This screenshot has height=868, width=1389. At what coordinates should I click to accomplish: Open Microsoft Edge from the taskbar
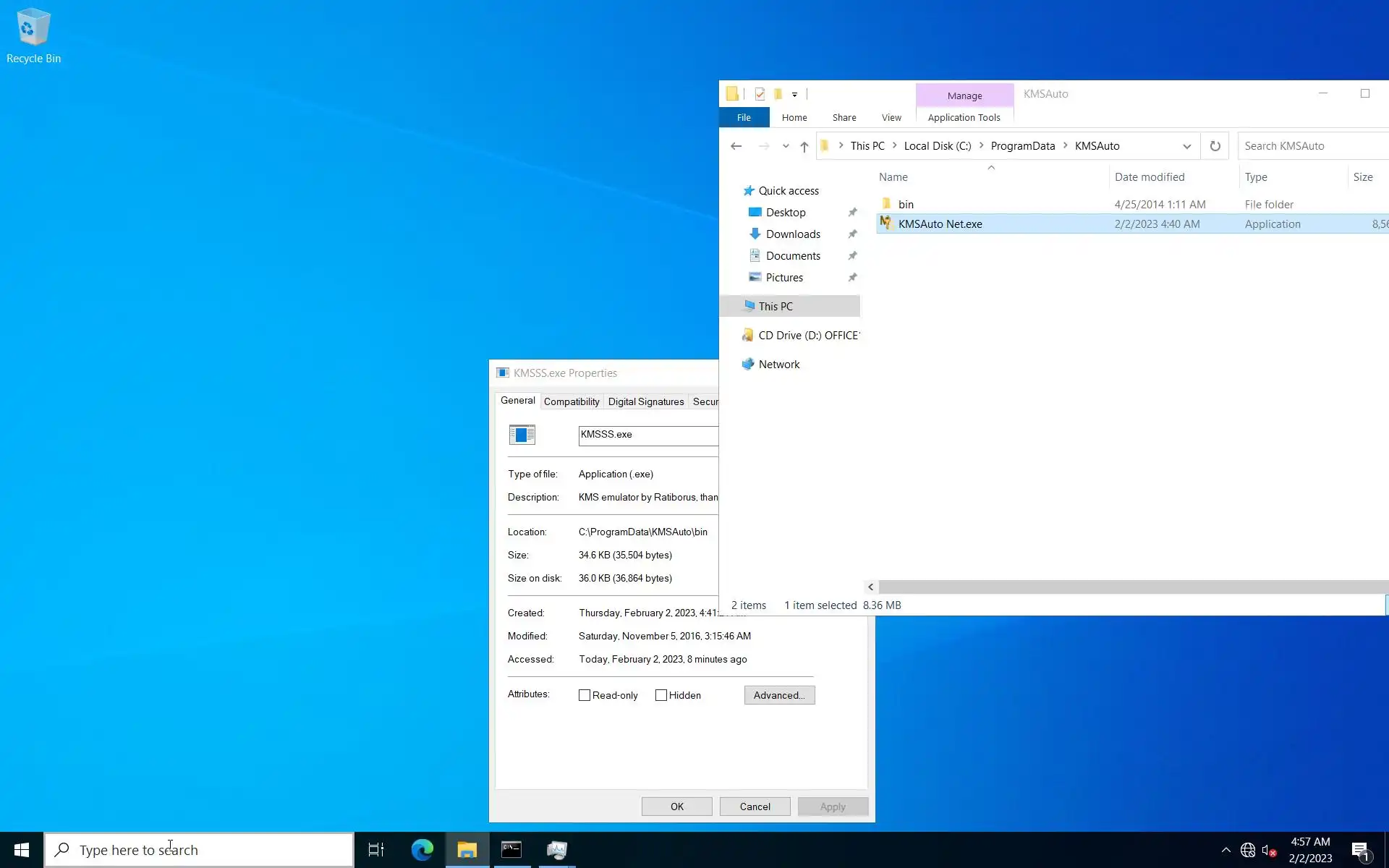click(x=422, y=849)
